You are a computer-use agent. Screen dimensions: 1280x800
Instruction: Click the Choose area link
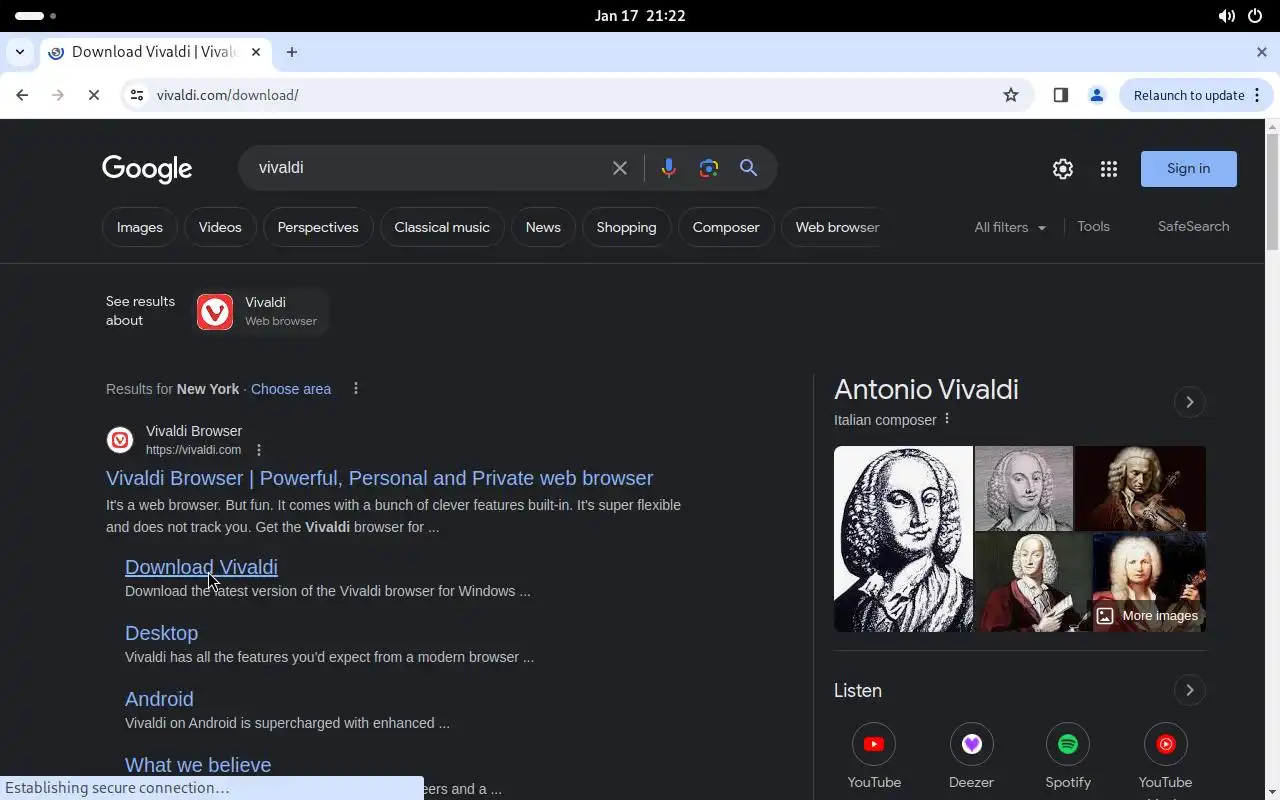tap(291, 389)
